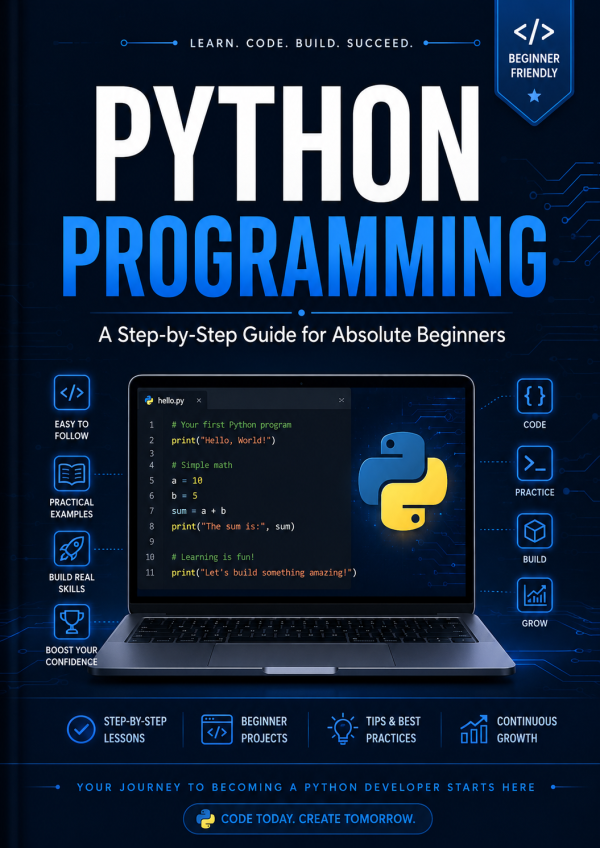The image size is (600, 848).
Task: Select the terminal prompt icon above Practice
Action: pos(534,463)
